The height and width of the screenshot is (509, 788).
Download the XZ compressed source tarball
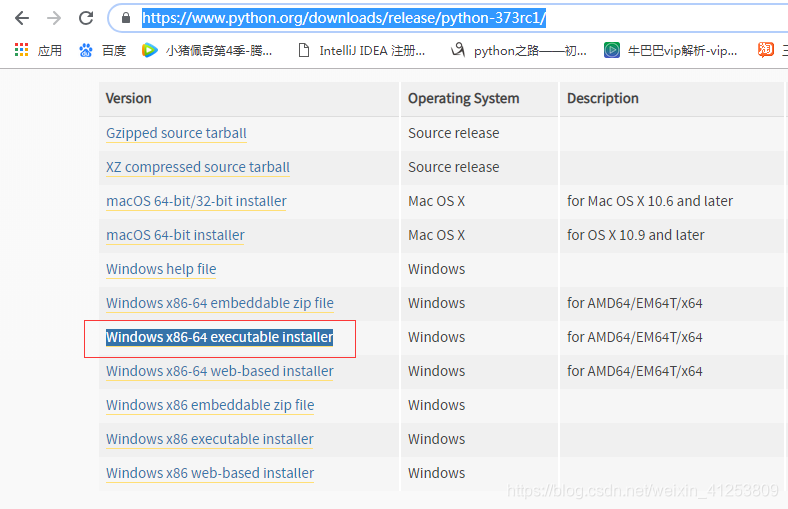pyautogui.click(x=198, y=167)
